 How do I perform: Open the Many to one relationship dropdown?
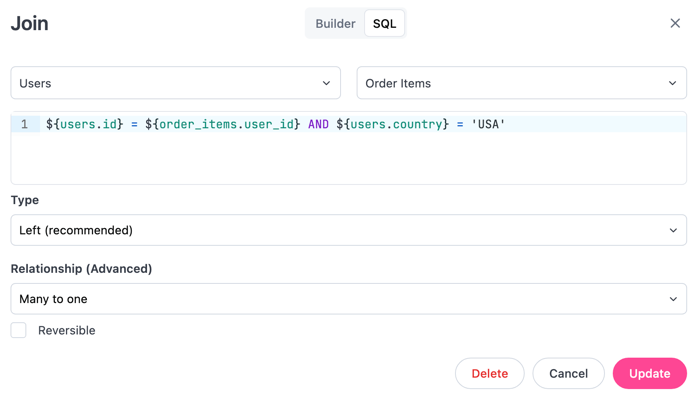[x=349, y=299]
